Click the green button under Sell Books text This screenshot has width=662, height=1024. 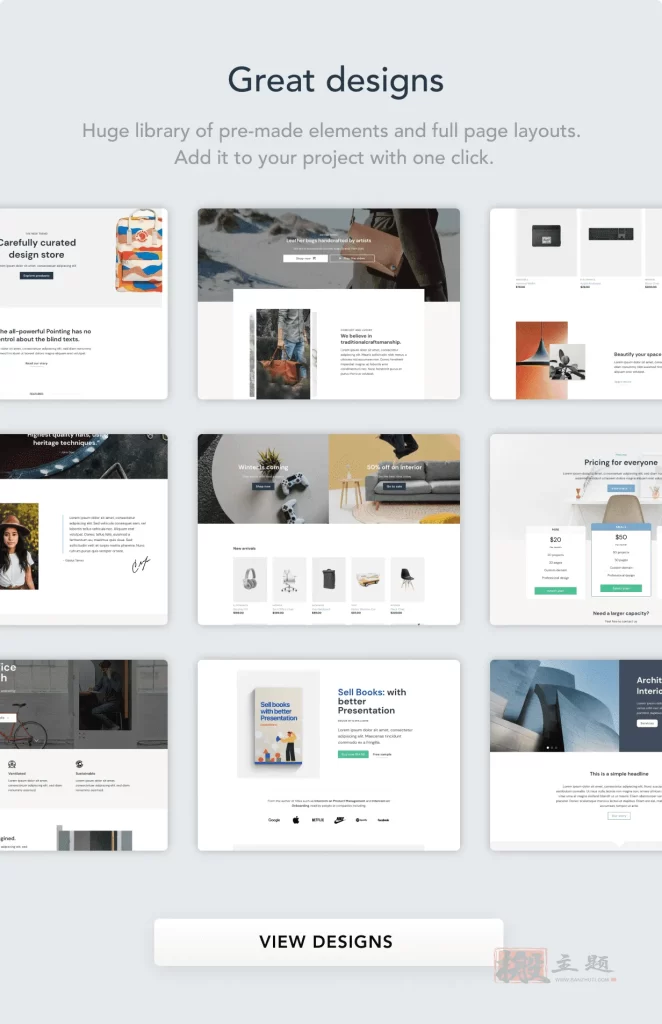pyautogui.click(x=353, y=755)
